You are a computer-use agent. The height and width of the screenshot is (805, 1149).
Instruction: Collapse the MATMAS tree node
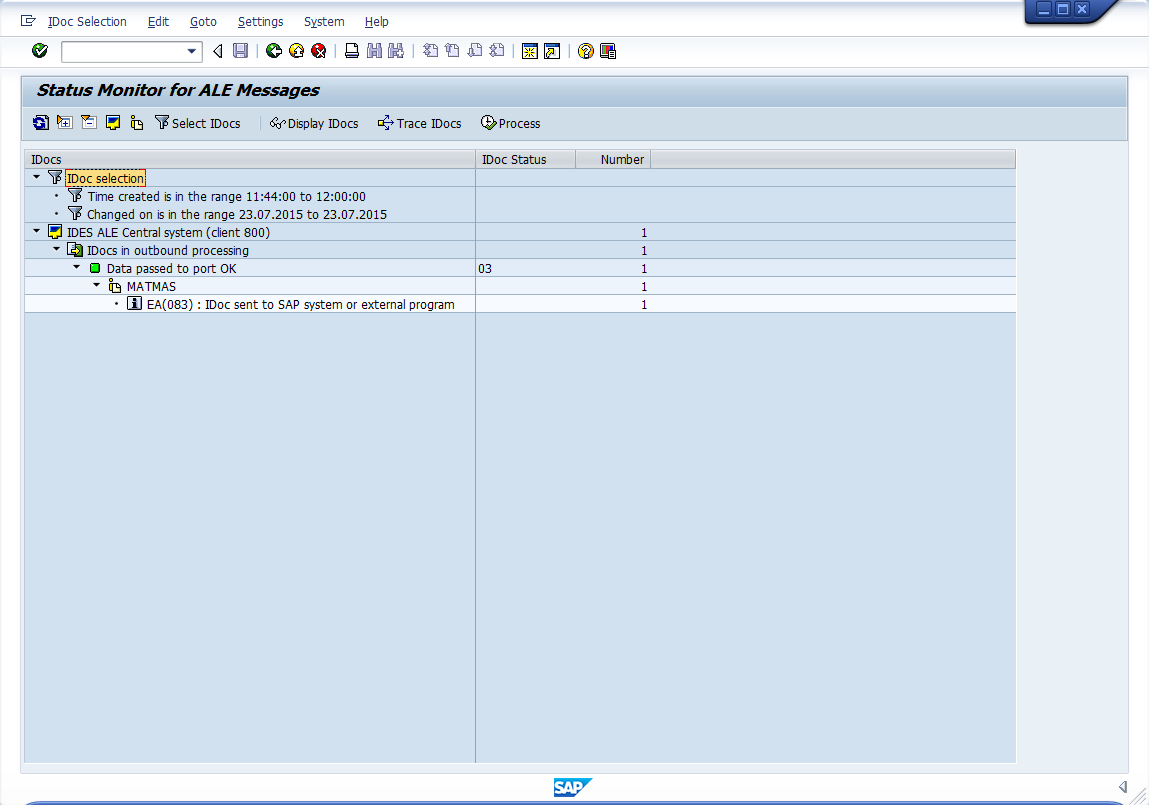click(x=97, y=286)
